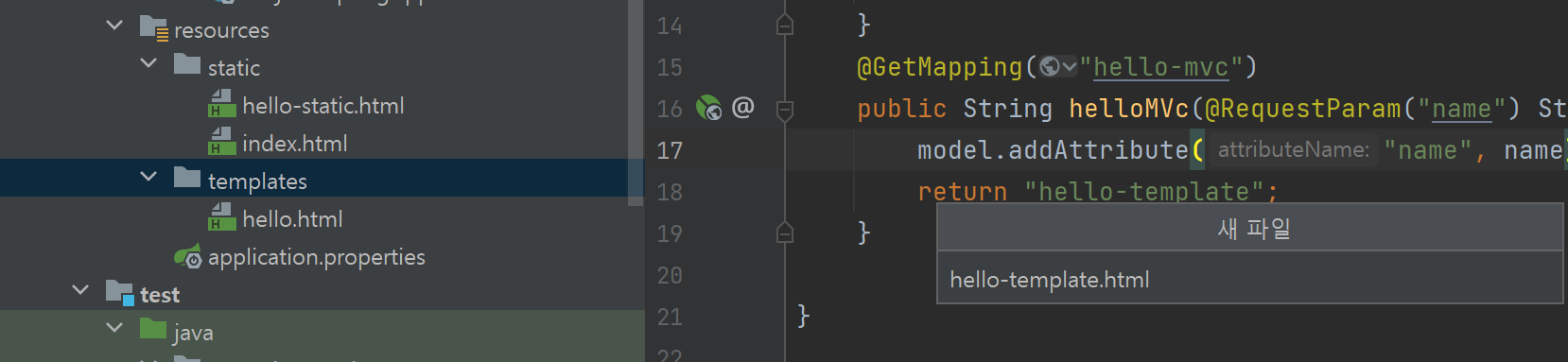The width and height of the screenshot is (1568, 362).
Task: Collapse the templates folder chevron
Action: (x=148, y=177)
